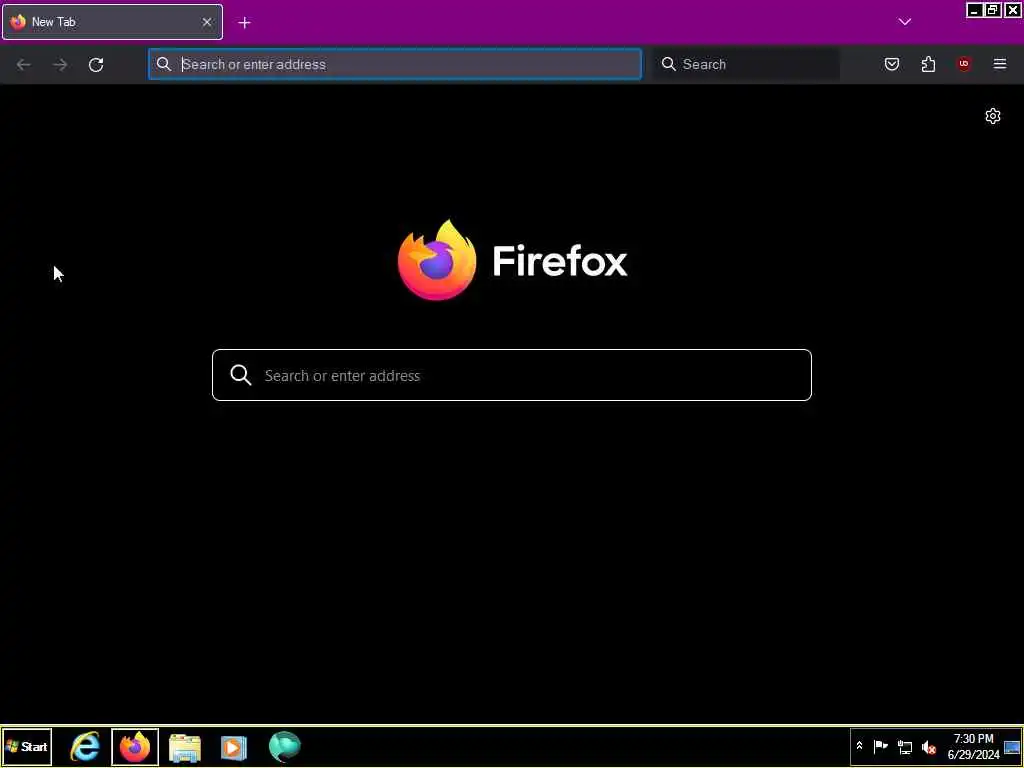Open the muted volume tray icon
This screenshot has height=768, width=1024.
929,746
